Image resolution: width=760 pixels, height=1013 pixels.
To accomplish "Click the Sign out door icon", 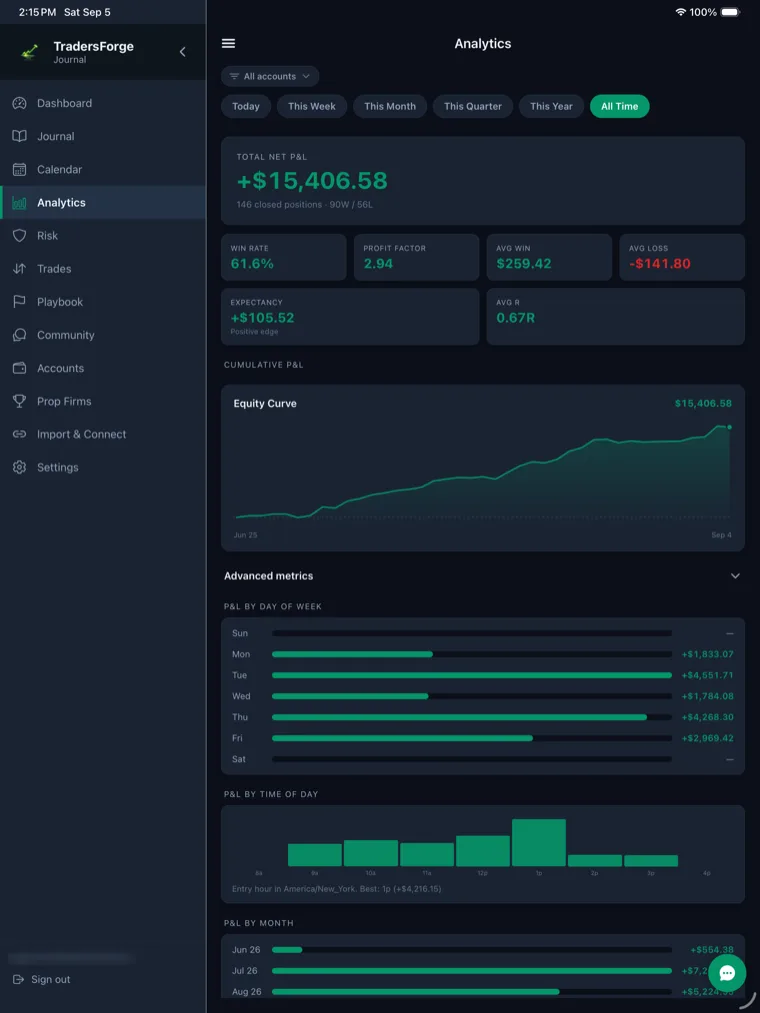I will pos(18,979).
